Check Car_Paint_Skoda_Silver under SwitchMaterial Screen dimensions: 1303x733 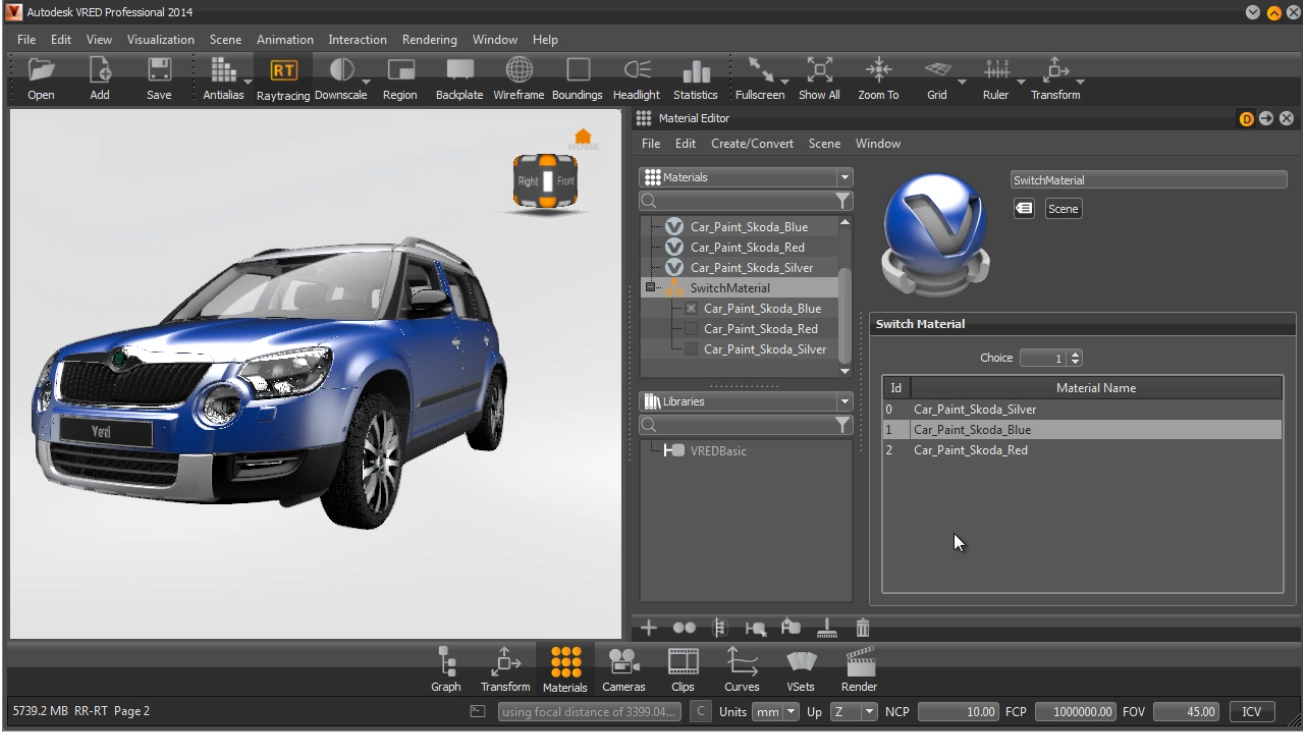coord(691,350)
